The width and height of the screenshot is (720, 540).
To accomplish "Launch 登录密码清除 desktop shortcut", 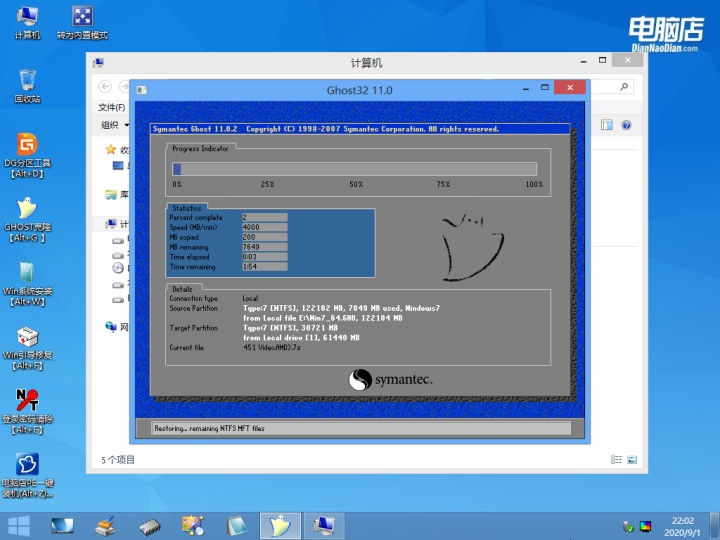I will [27, 411].
